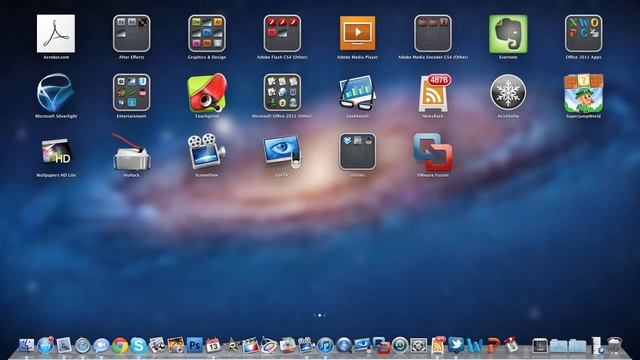Launch Geekbench
The width and height of the screenshot is (640, 360).
pos(358,93)
